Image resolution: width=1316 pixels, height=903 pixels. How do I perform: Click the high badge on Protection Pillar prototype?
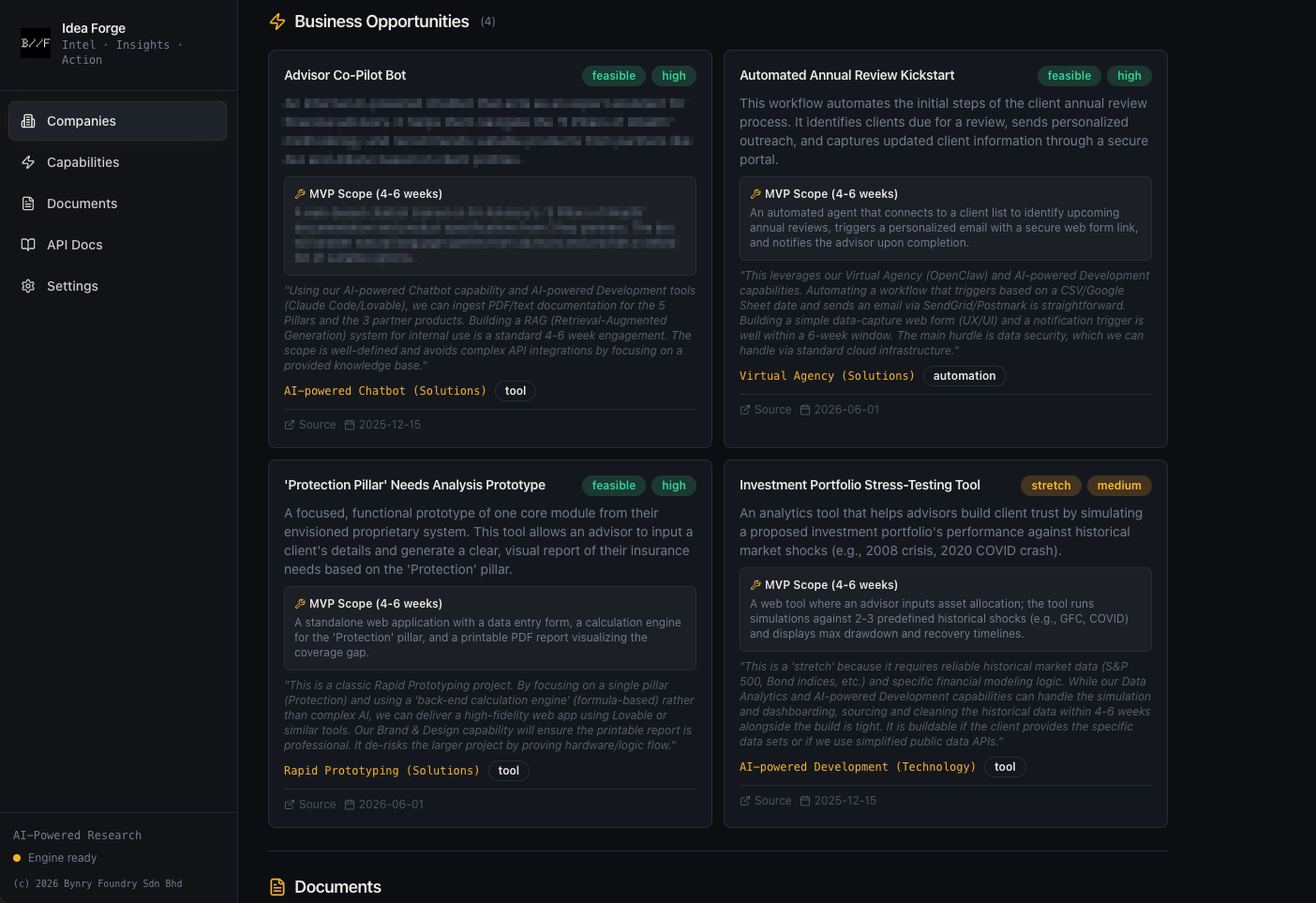tap(674, 486)
